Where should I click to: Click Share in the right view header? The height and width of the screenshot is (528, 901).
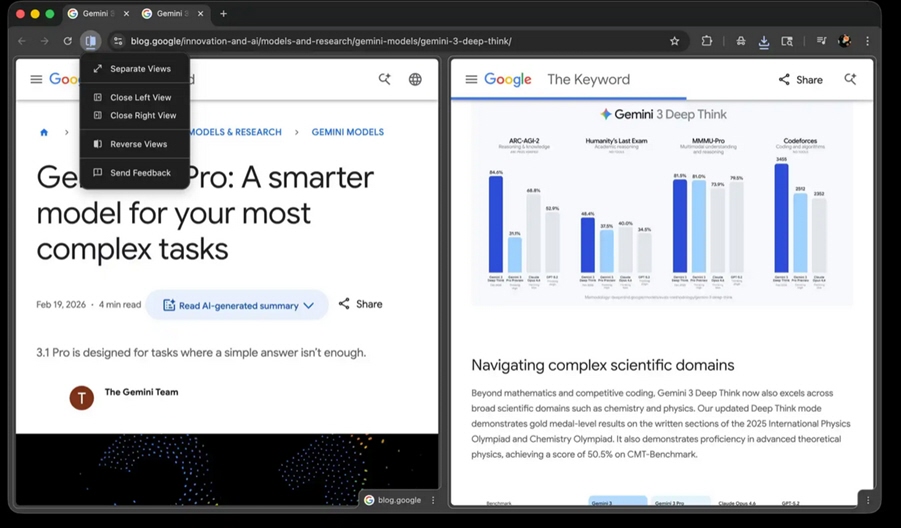800,80
